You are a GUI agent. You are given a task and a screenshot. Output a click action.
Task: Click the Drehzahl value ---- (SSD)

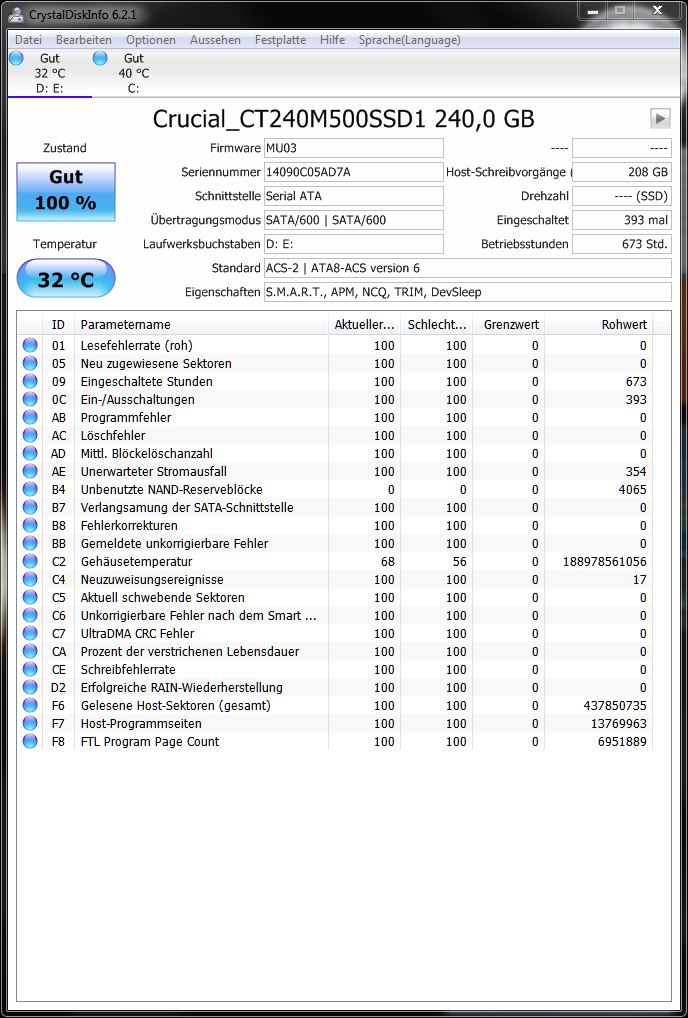[x=622, y=196]
